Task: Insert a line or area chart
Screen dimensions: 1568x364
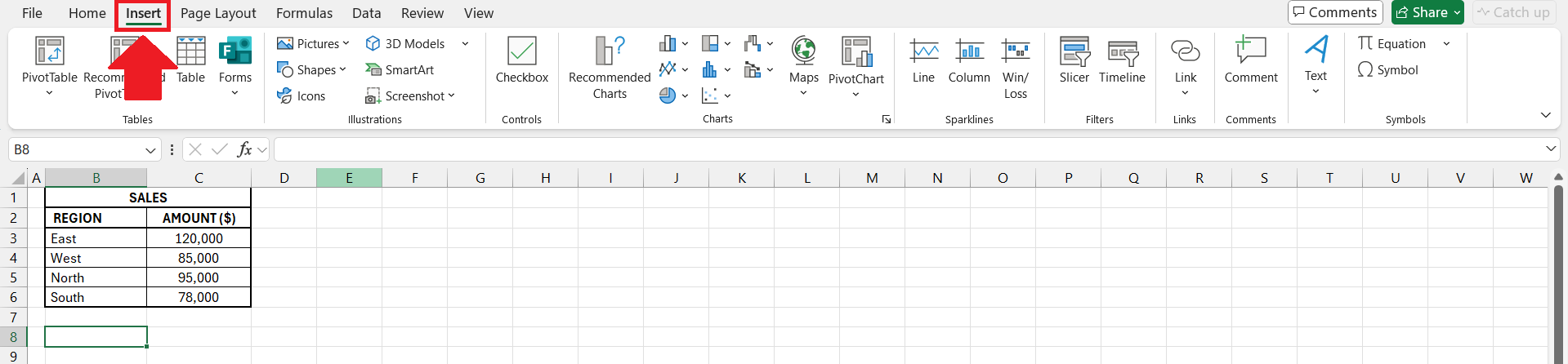Action: point(668,70)
